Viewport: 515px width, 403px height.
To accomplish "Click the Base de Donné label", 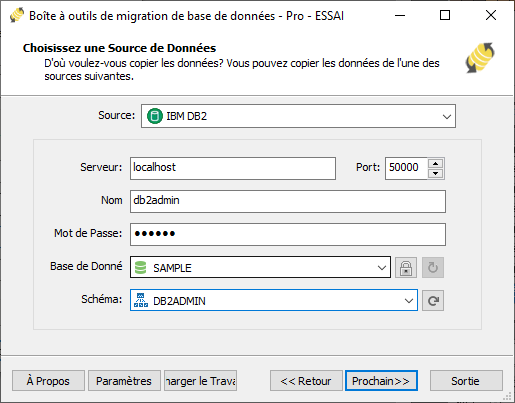I will click(86, 266).
